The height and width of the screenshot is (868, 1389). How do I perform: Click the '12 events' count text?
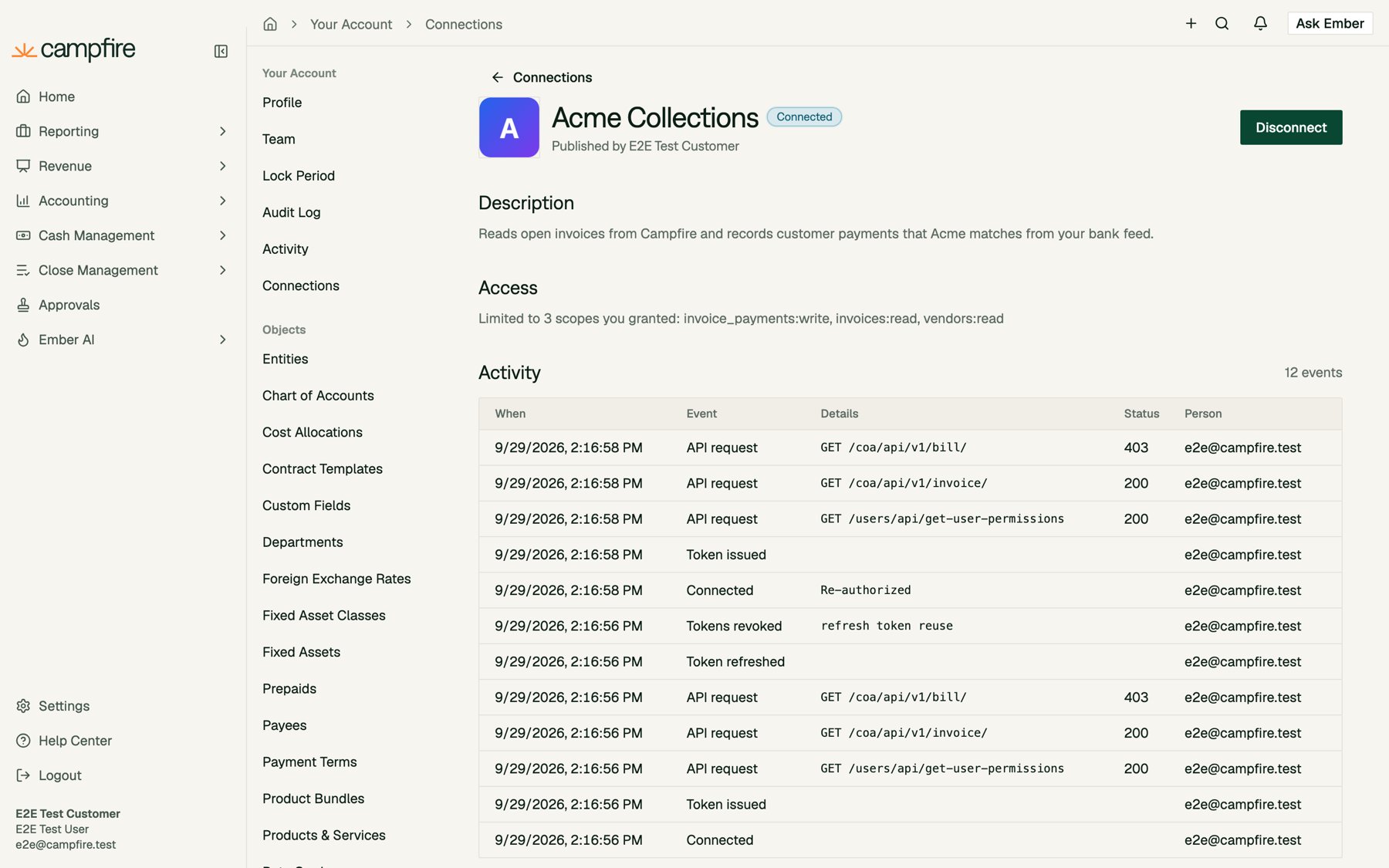(1313, 373)
